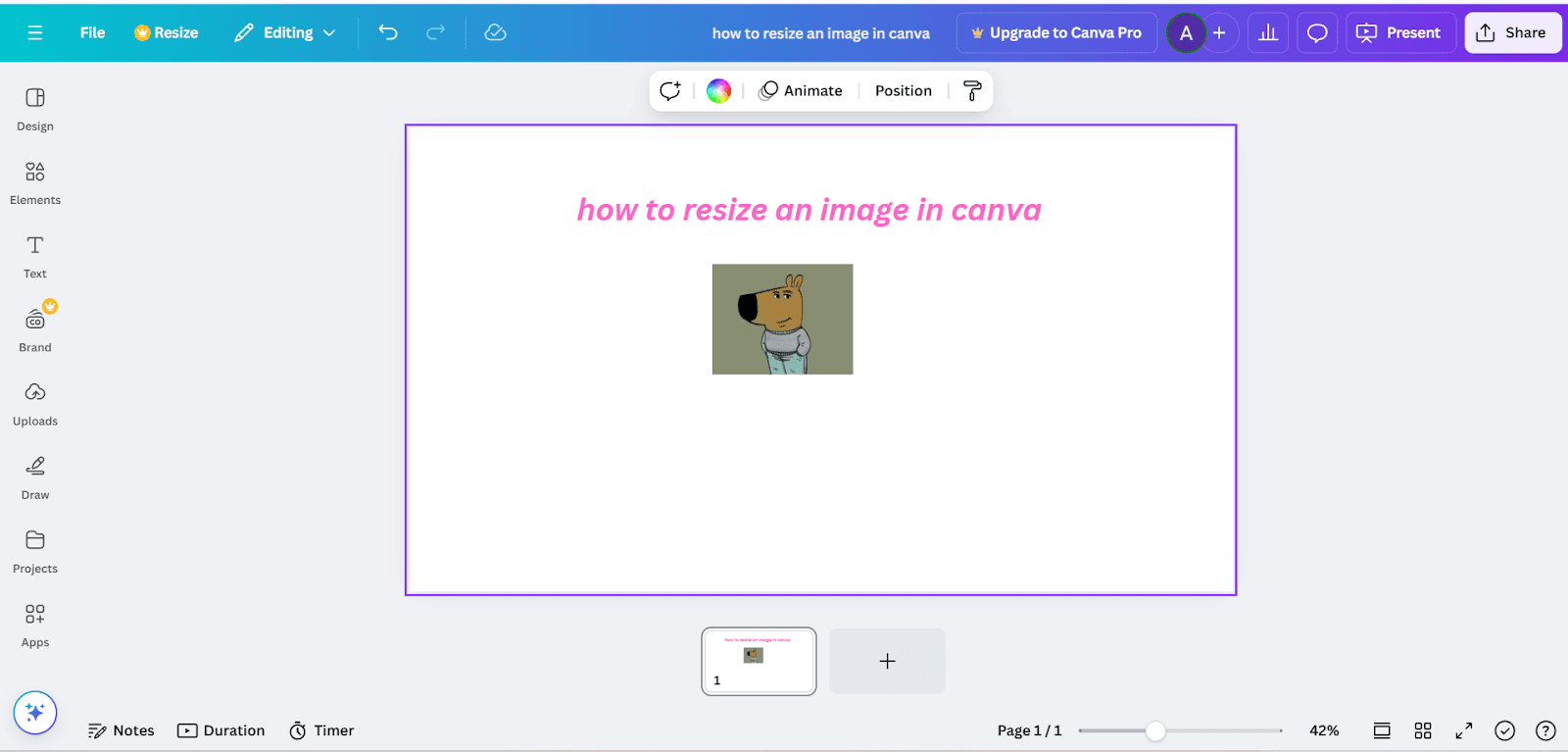The width and height of the screenshot is (1568, 752).
Task: Open the Apps panel
Action: coord(35,626)
